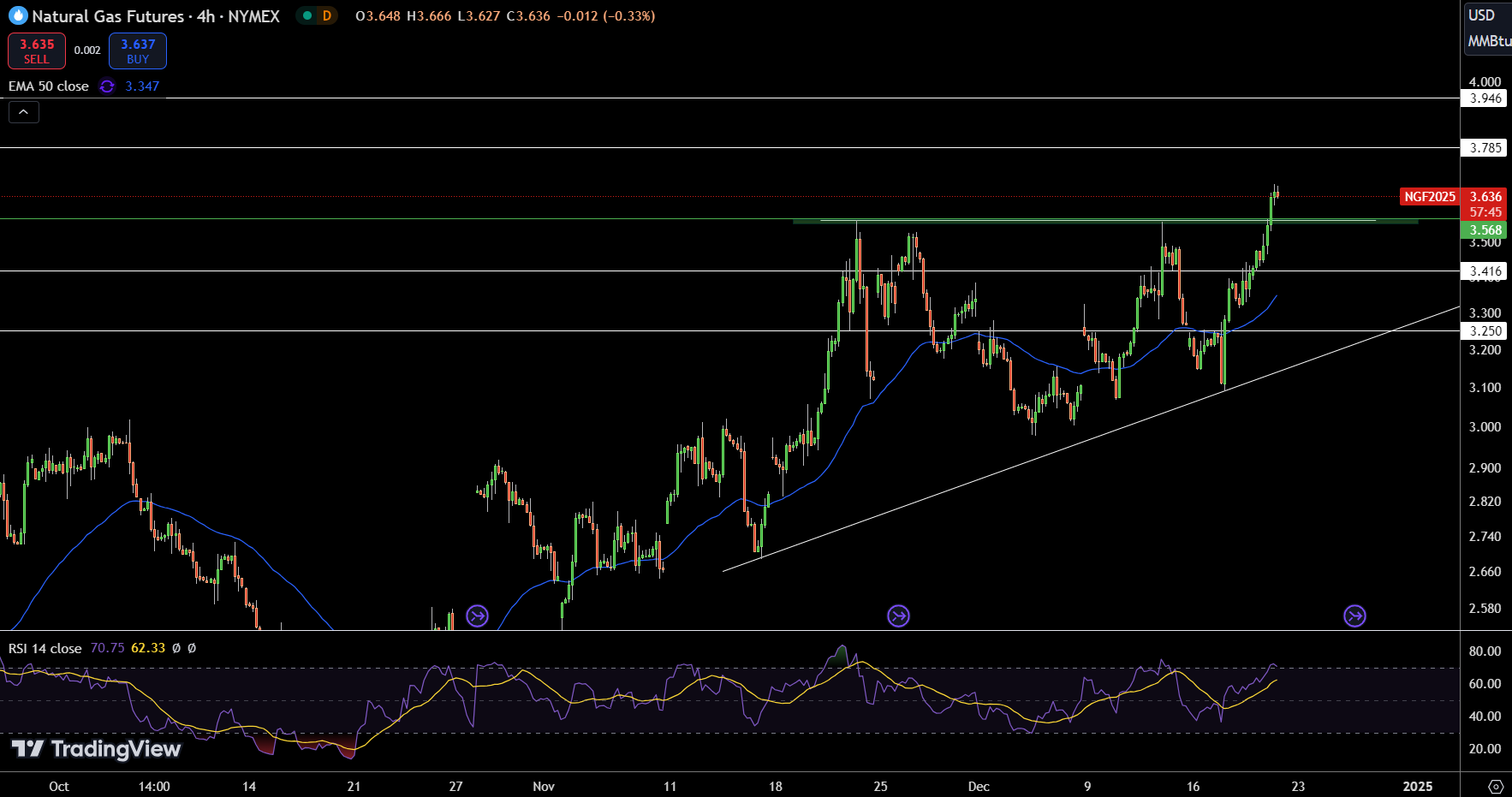Click the 3.635 SELL button
Screen dimensions: 1512x797
[37, 51]
